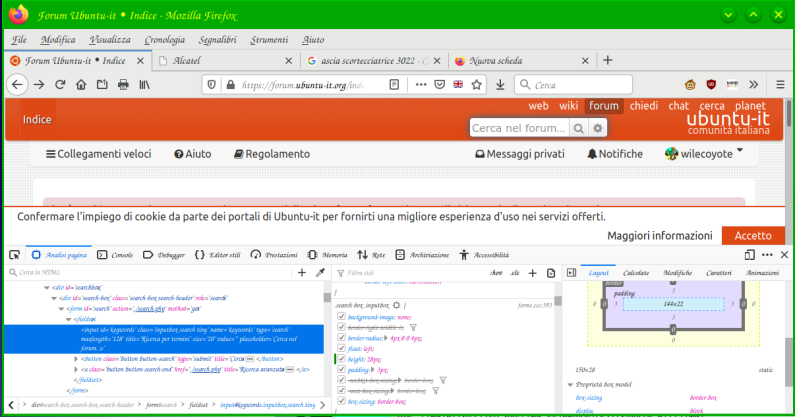The height and width of the screenshot is (417, 795).
Task: Open the Firefox hamburger menu
Action: click(x=780, y=85)
